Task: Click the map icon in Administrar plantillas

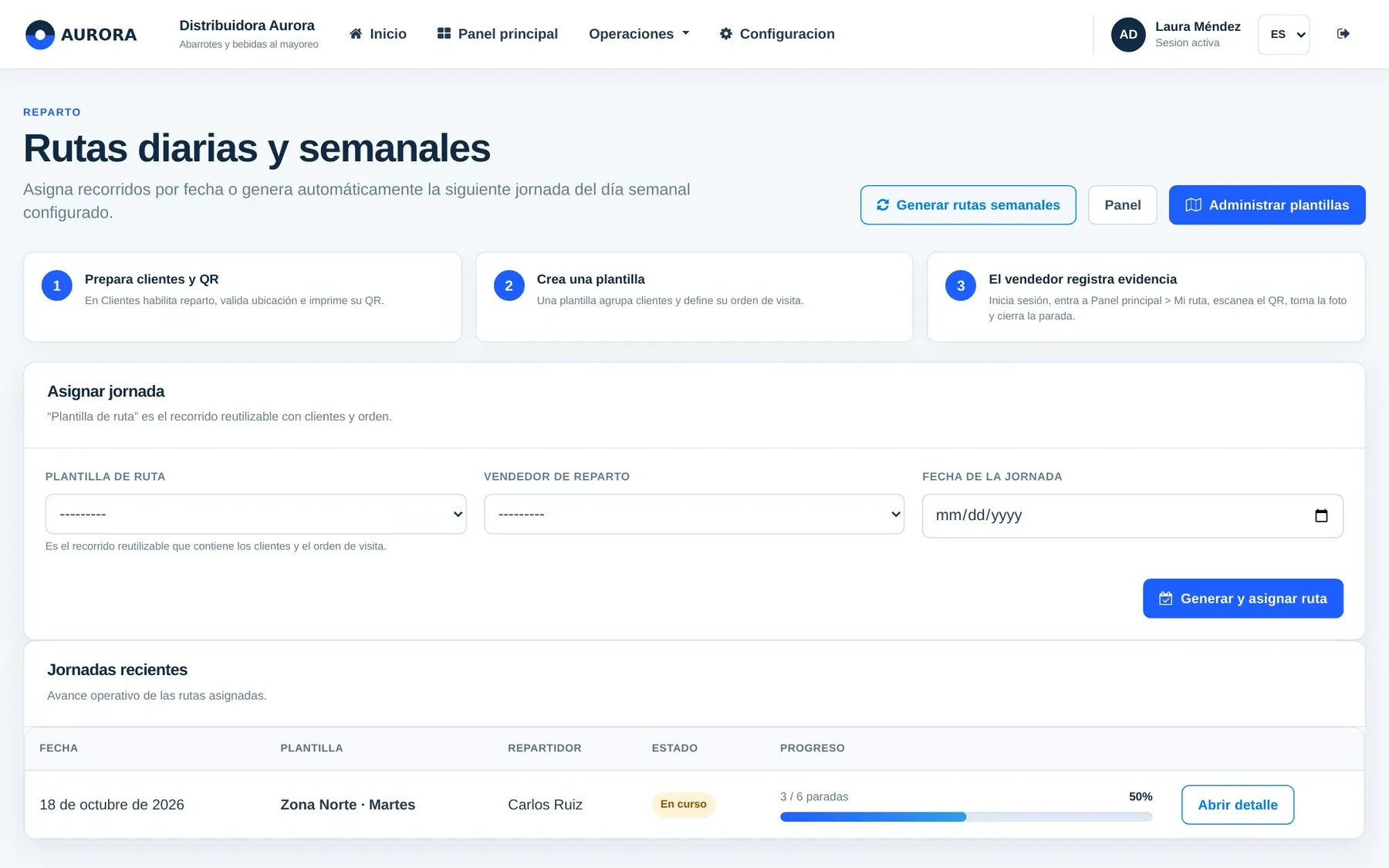Action: point(1193,205)
